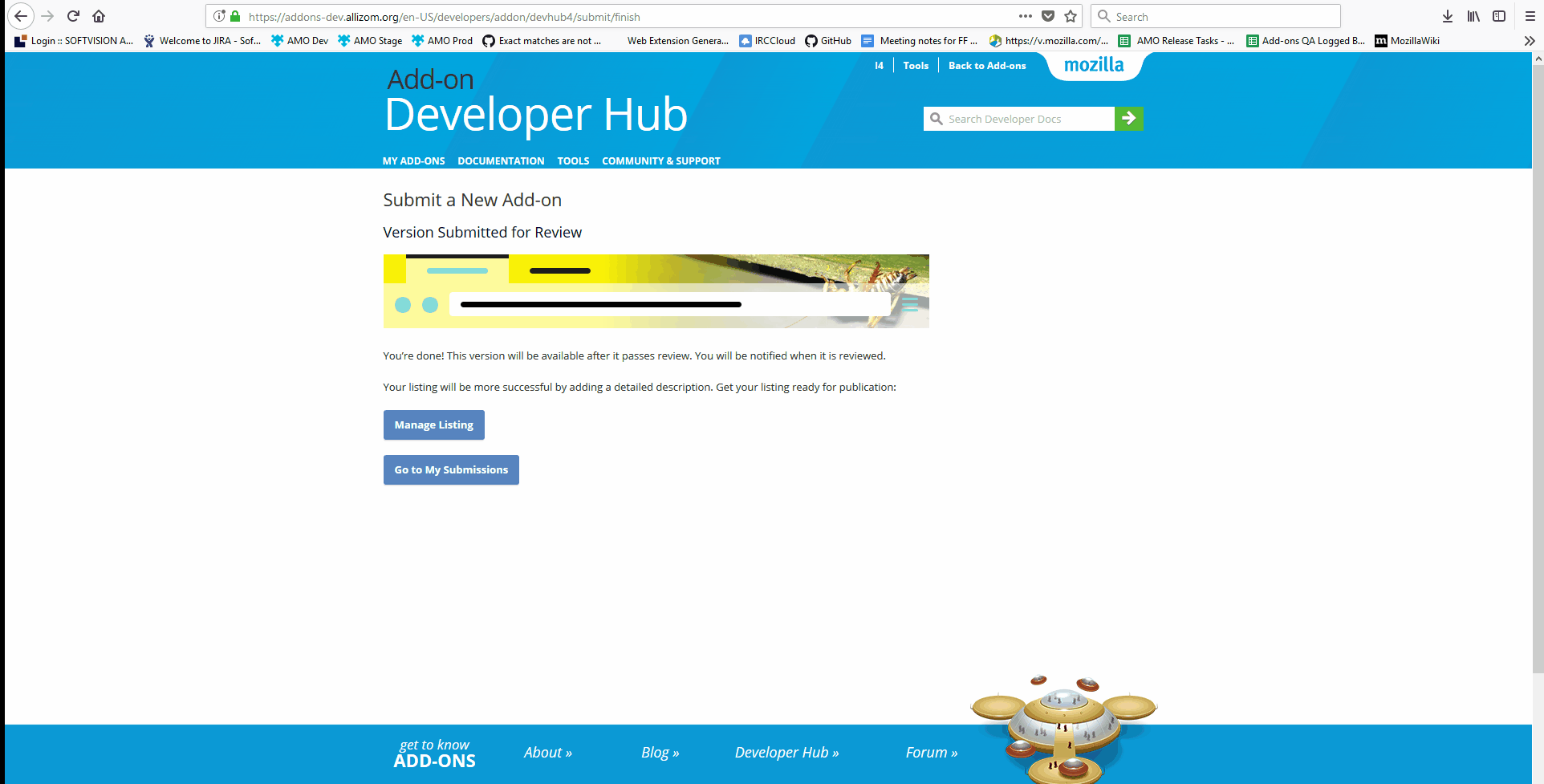The image size is (1544, 784).
Task: Open the AMO Dev bookmark
Action: (x=299, y=41)
